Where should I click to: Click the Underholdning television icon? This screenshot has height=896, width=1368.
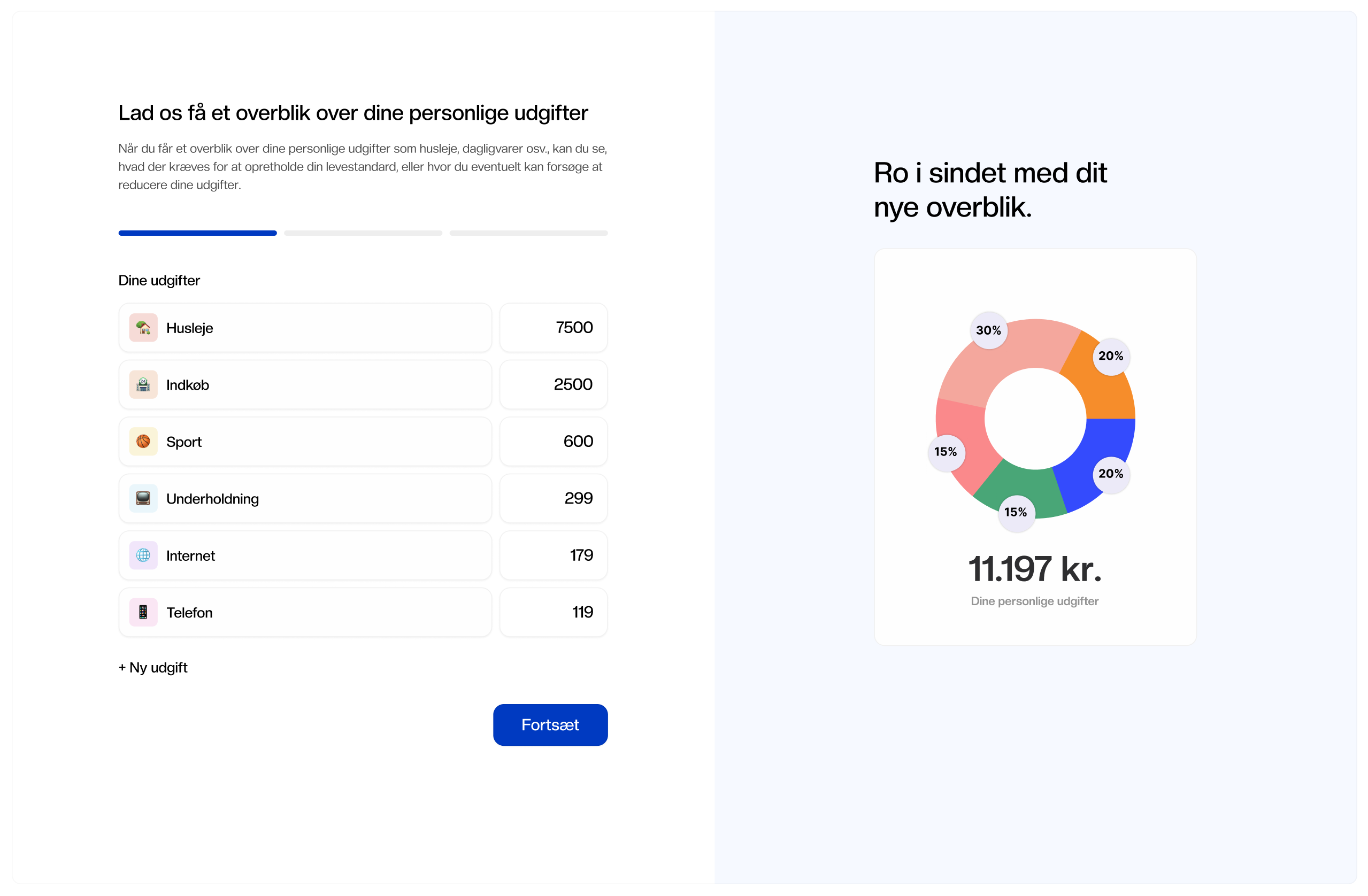[x=143, y=498]
